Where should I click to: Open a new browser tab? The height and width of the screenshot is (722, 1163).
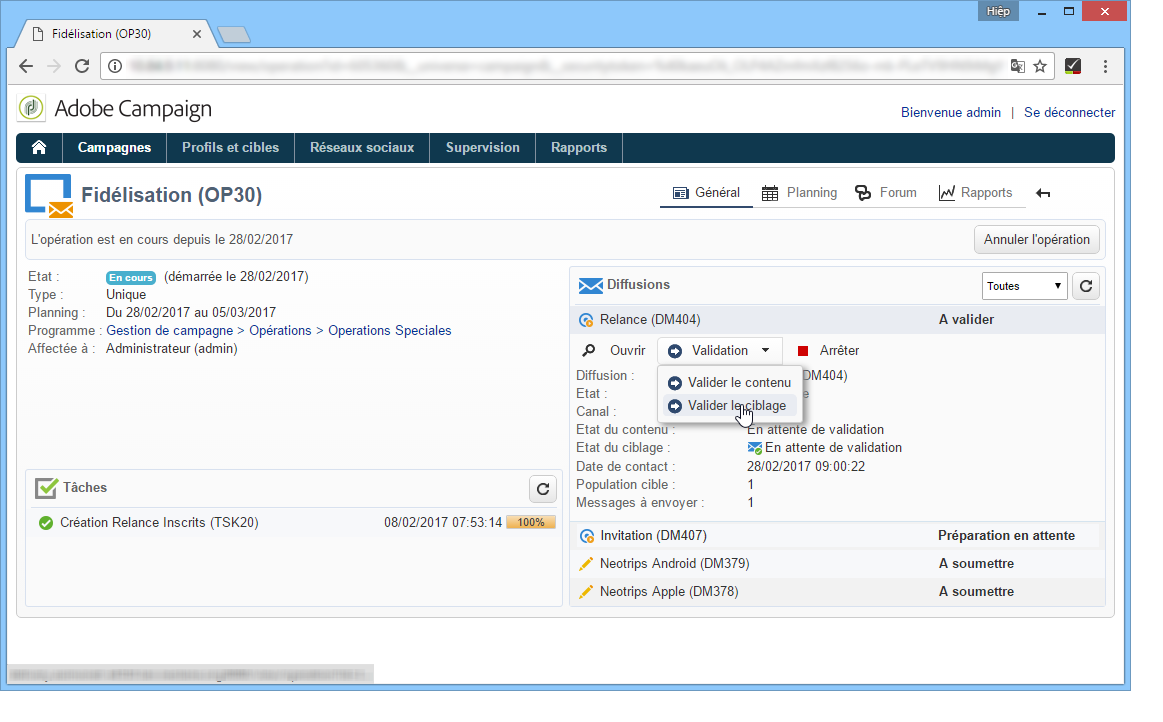pyautogui.click(x=234, y=34)
